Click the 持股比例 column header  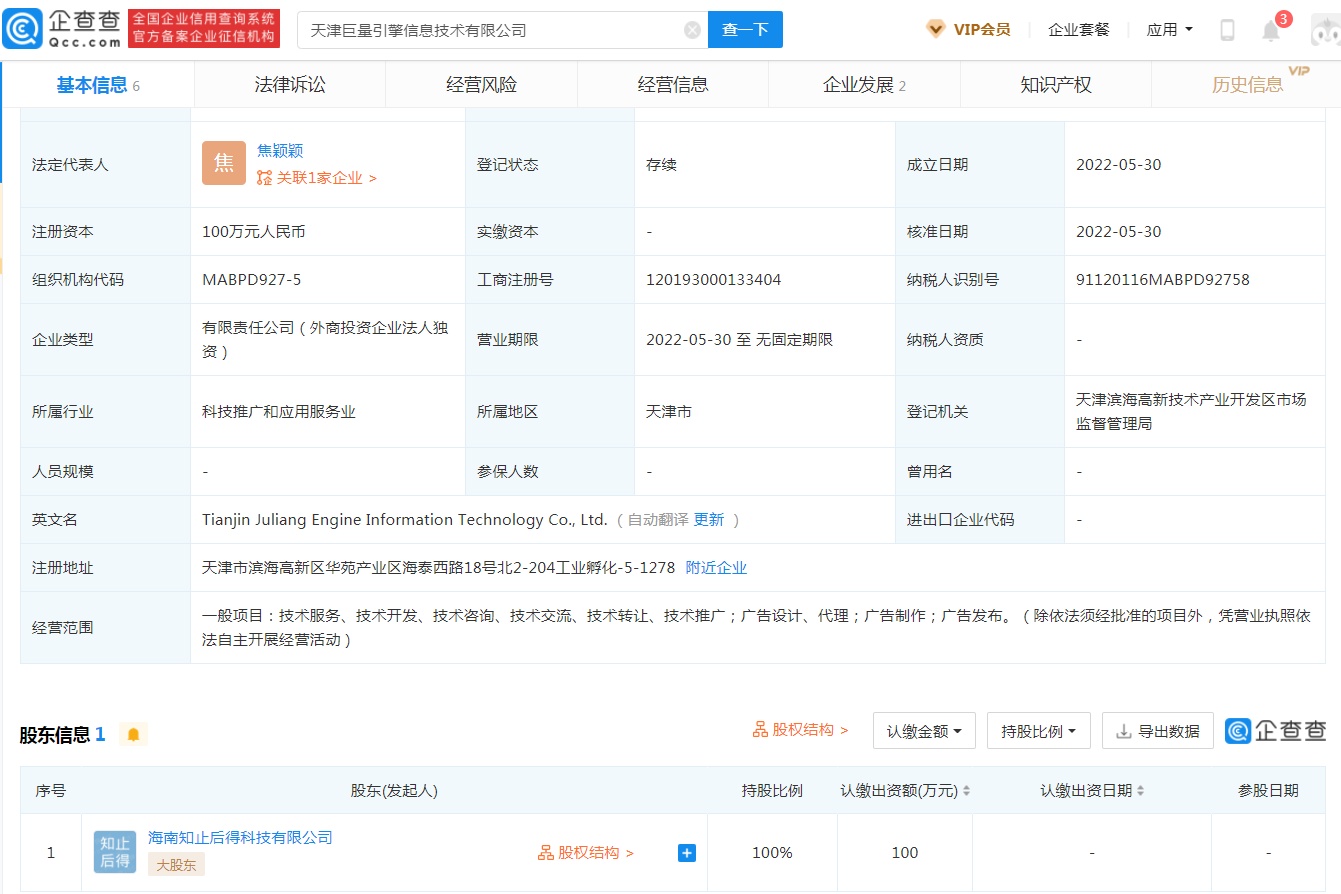[772, 791]
